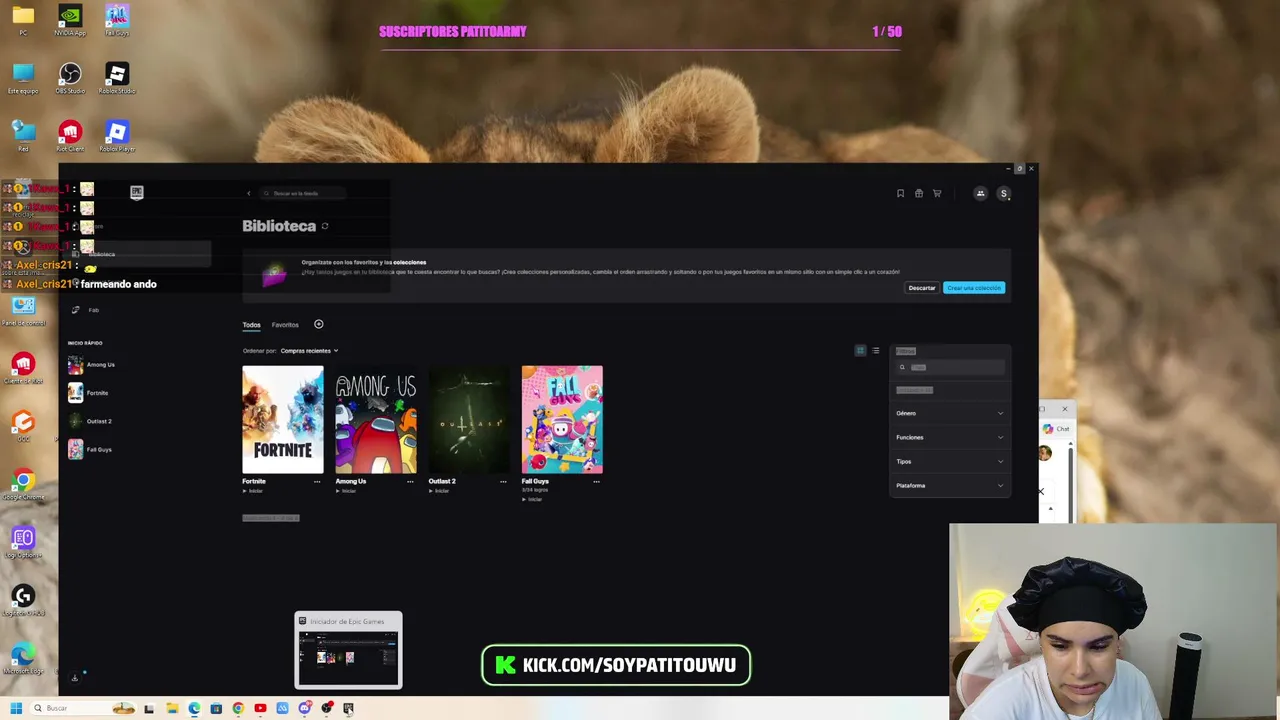This screenshot has height=720, width=1280.
Task: Open downloads icon at sidebar bottom
Action: (74, 678)
